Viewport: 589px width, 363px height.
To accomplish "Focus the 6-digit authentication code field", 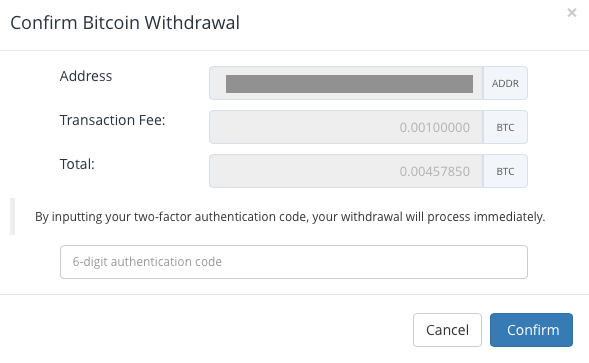I will pos(294,262).
